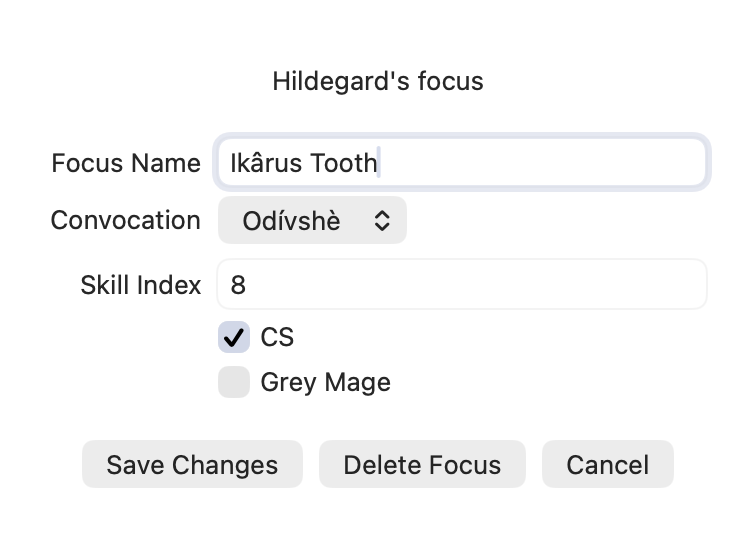
Task: Click the Skill Index label
Action: (141, 285)
